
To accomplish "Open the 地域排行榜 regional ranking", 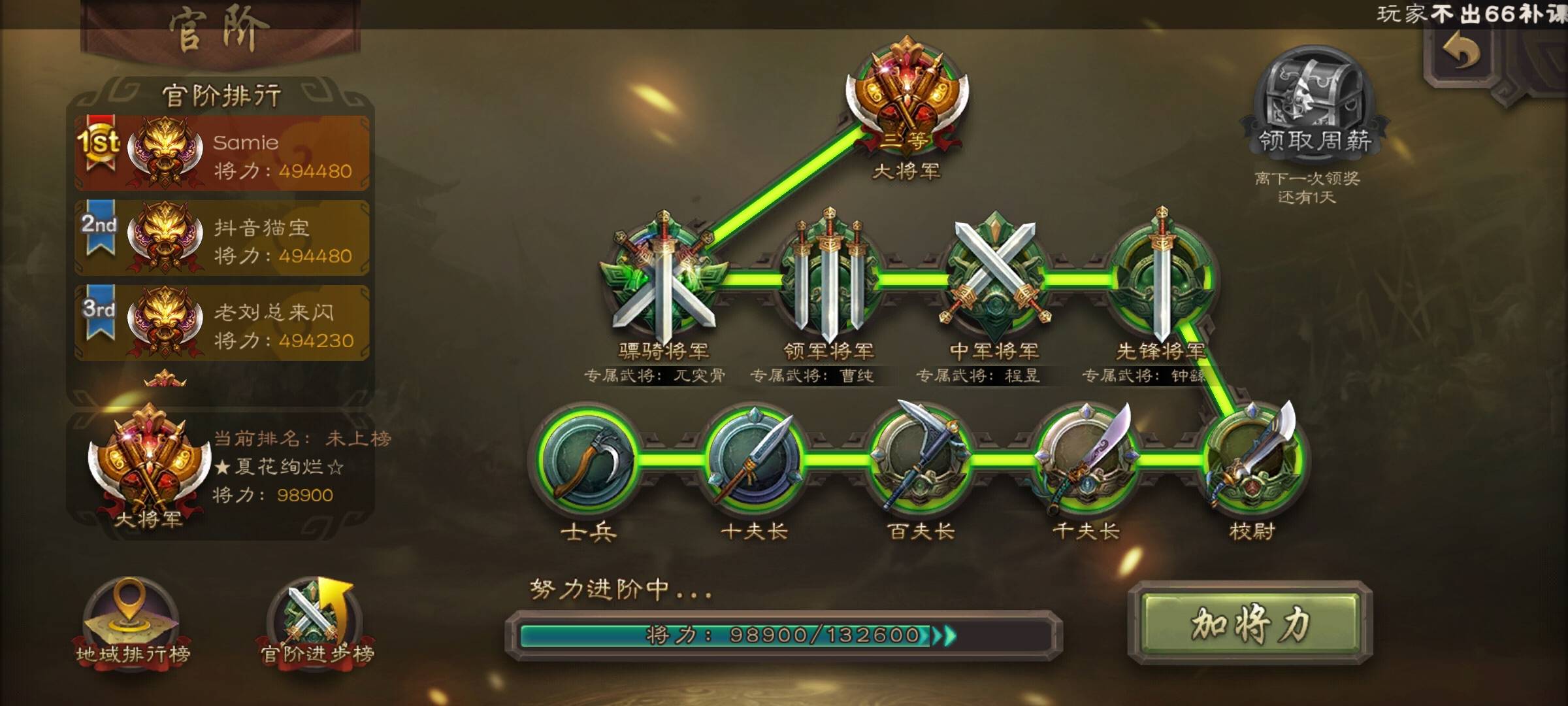I will pyautogui.click(x=131, y=621).
